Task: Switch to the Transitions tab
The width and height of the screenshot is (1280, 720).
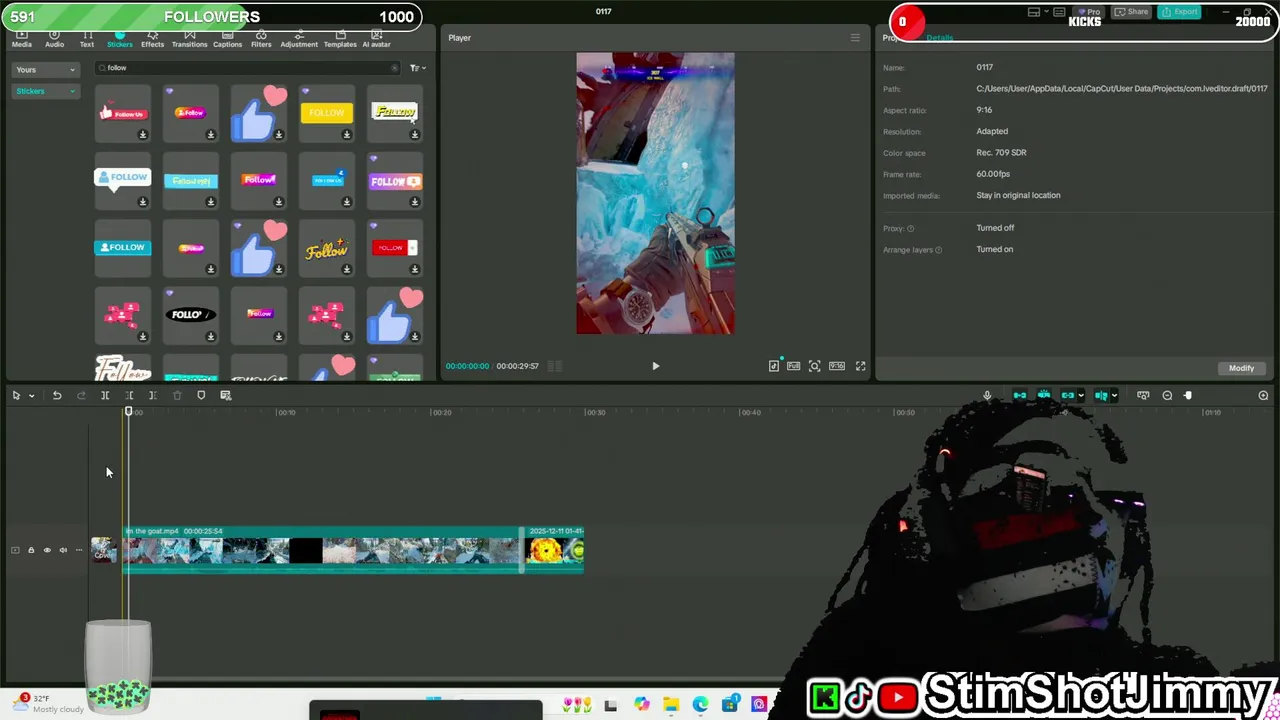Action: tap(189, 40)
